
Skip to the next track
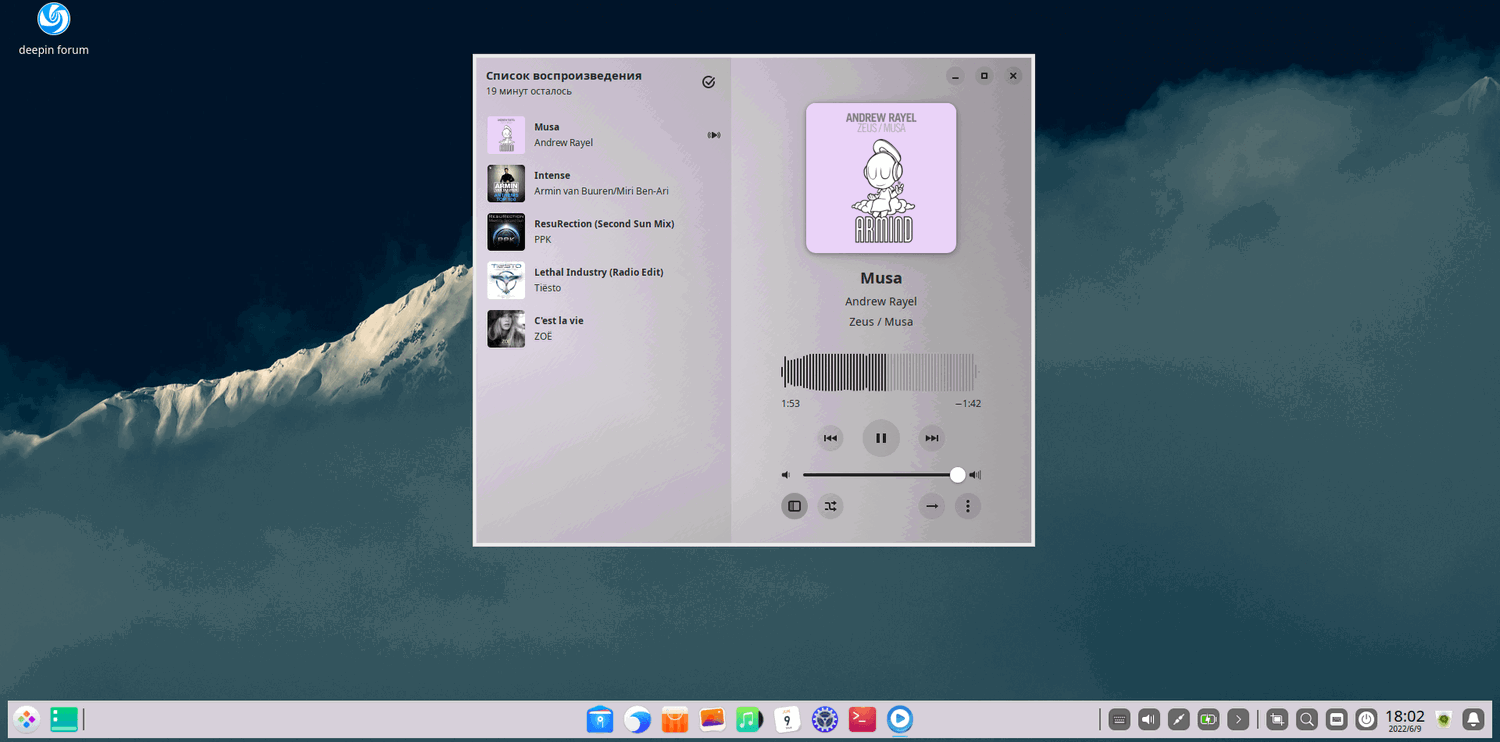[x=932, y=438]
